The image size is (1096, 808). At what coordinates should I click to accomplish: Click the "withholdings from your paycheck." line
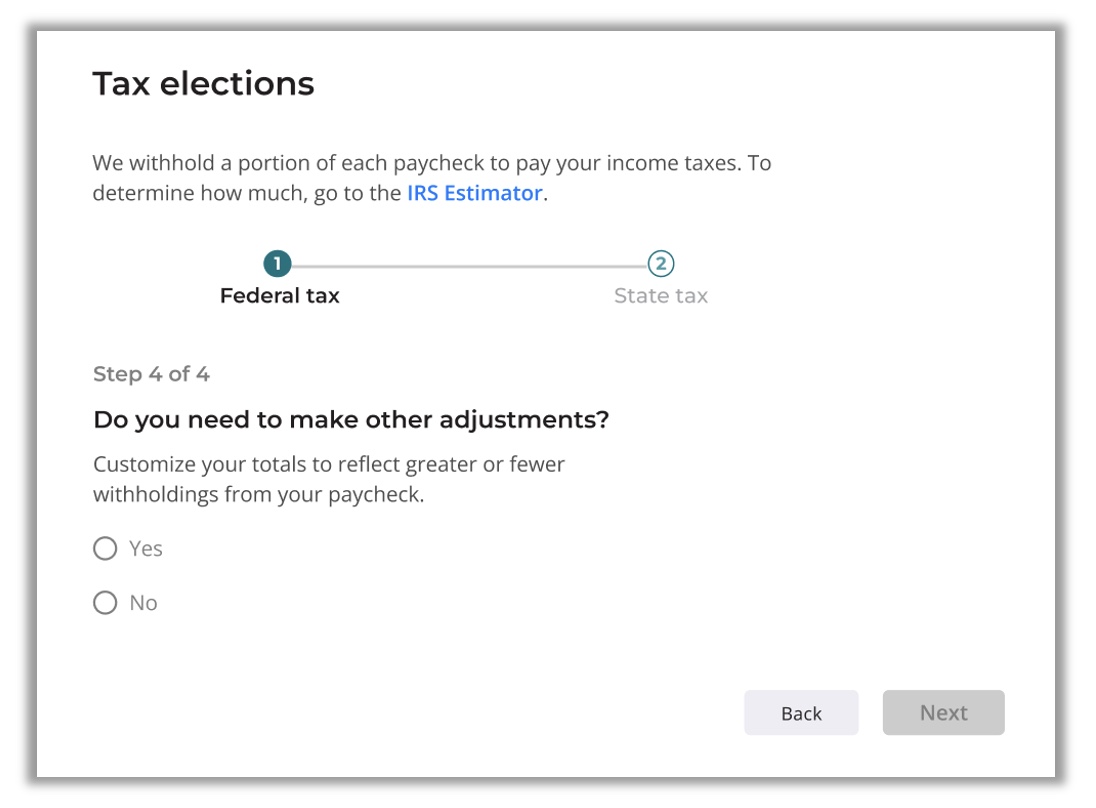(x=258, y=495)
